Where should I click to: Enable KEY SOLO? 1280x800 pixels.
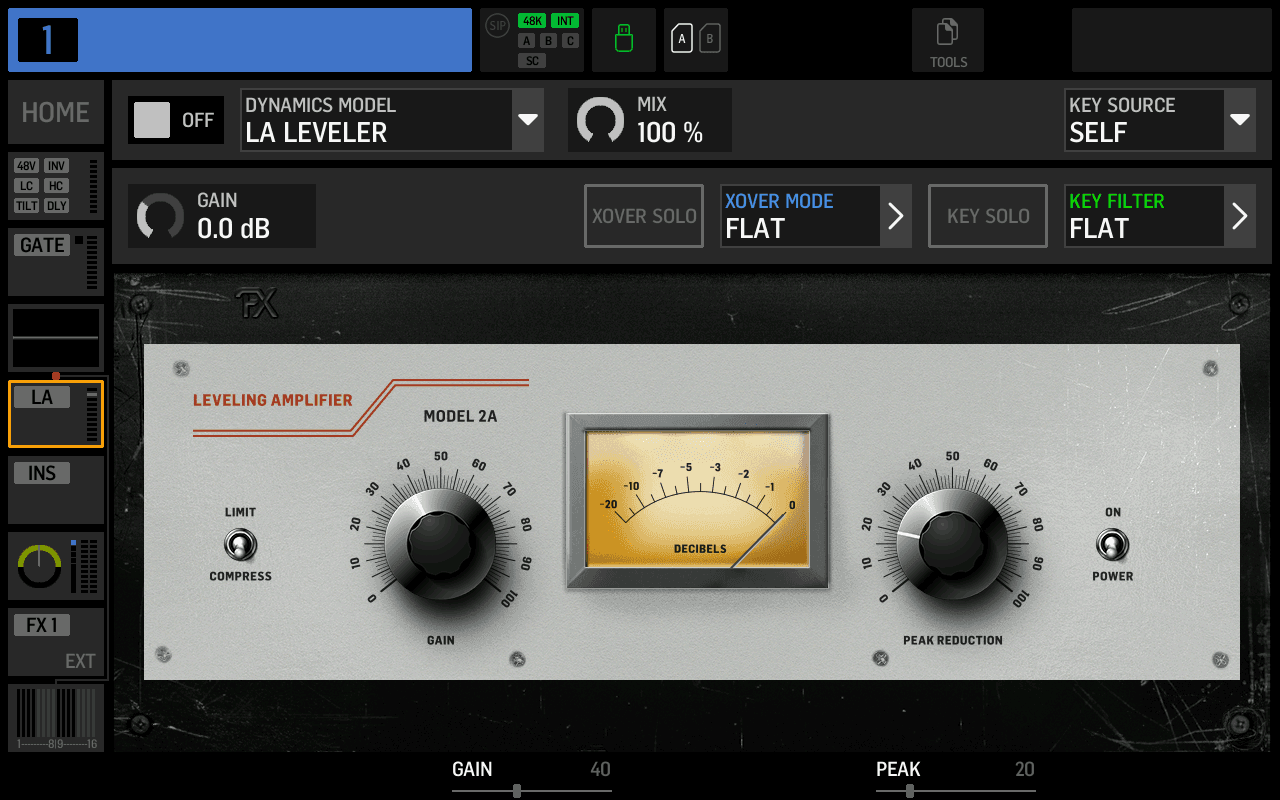[988, 216]
